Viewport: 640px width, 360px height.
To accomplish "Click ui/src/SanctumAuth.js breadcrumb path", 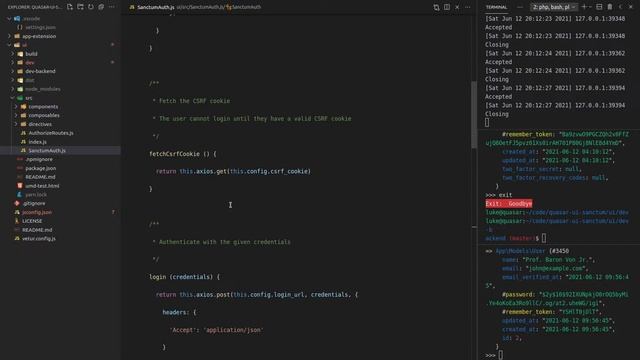I will pos(200,7).
